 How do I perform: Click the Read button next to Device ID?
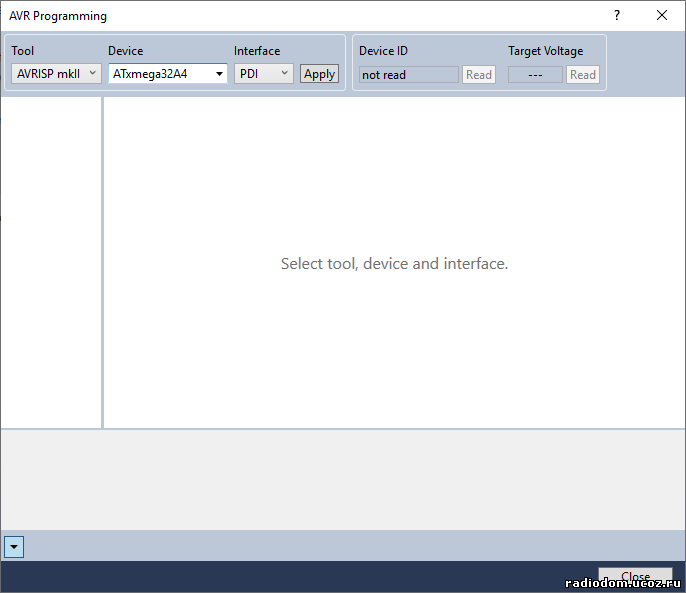[479, 74]
